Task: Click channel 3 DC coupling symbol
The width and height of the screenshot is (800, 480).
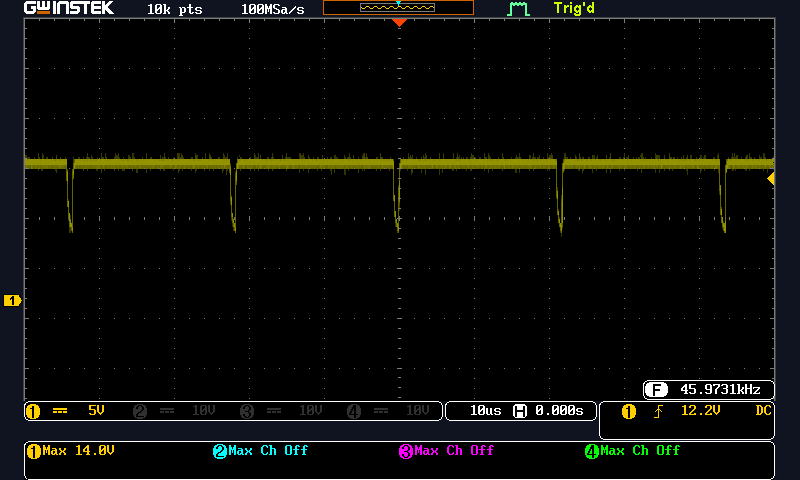Action: click(274, 411)
